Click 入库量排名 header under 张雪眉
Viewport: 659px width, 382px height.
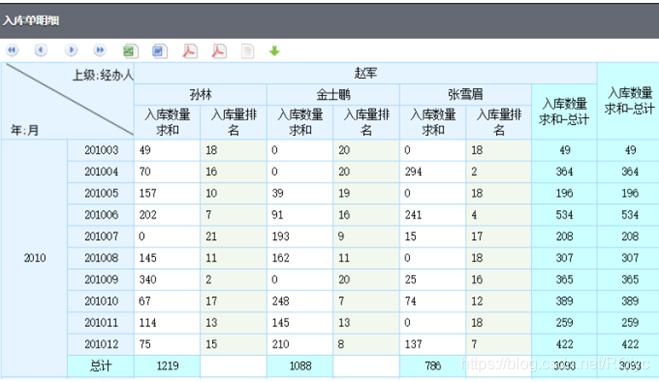click(x=499, y=122)
